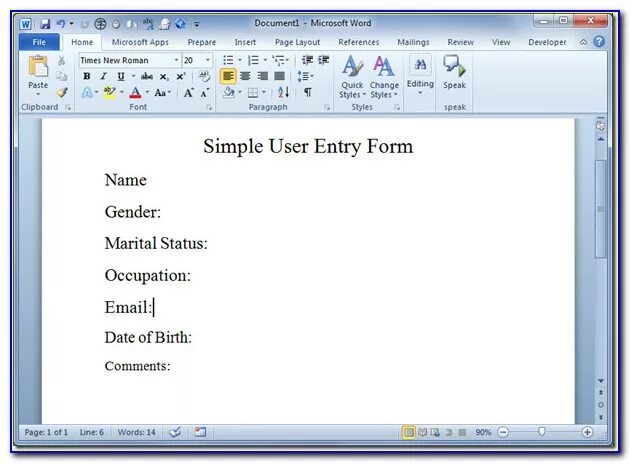This screenshot has height=464, width=631.
Task: Sort text with the A-Z icon
Action: point(283,93)
